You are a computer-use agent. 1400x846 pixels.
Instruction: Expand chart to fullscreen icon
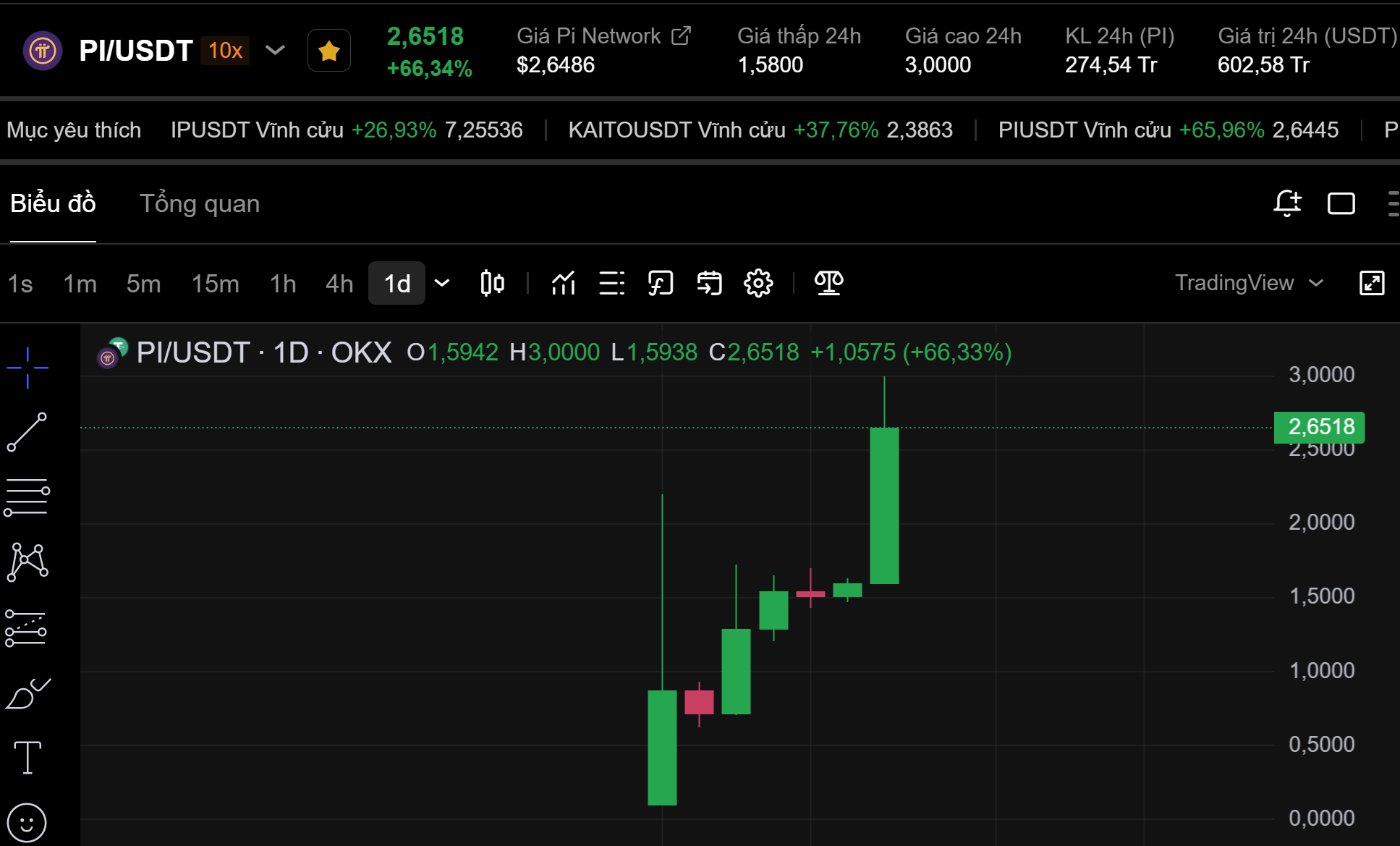tap(1372, 283)
